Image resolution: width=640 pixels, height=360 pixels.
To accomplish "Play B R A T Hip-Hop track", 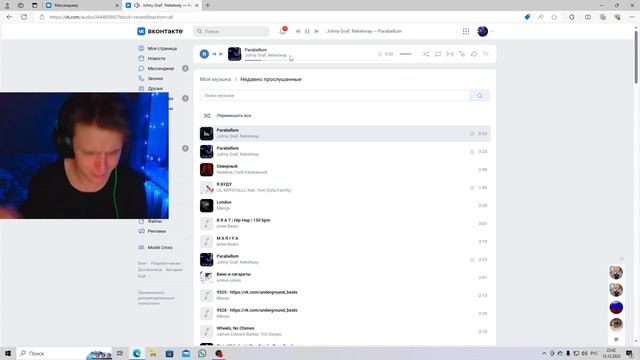I will click(x=345, y=223).
